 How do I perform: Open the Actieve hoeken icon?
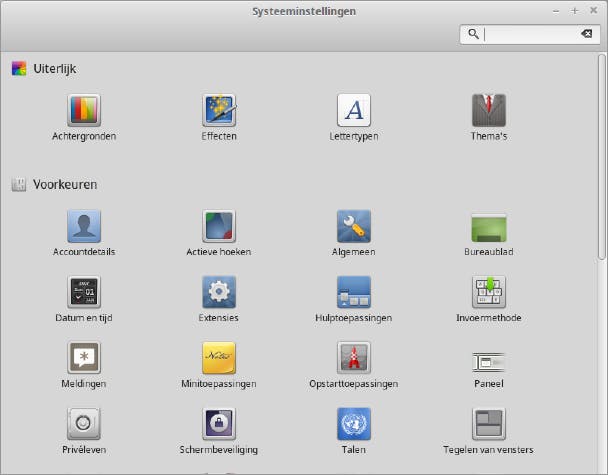pos(219,226)
